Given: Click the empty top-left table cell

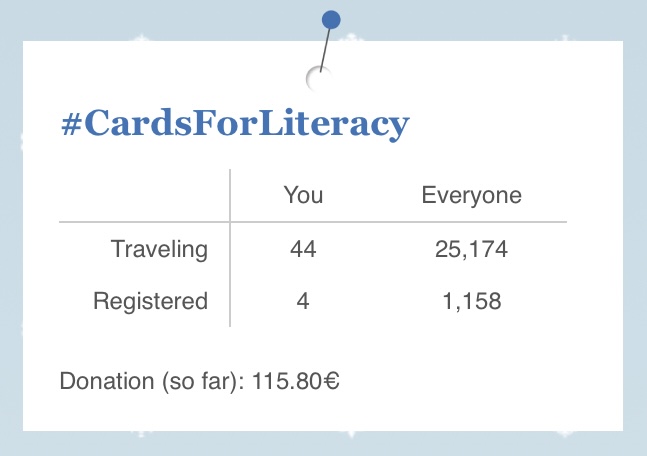Looking at the screenshot, I should point(144,195).
